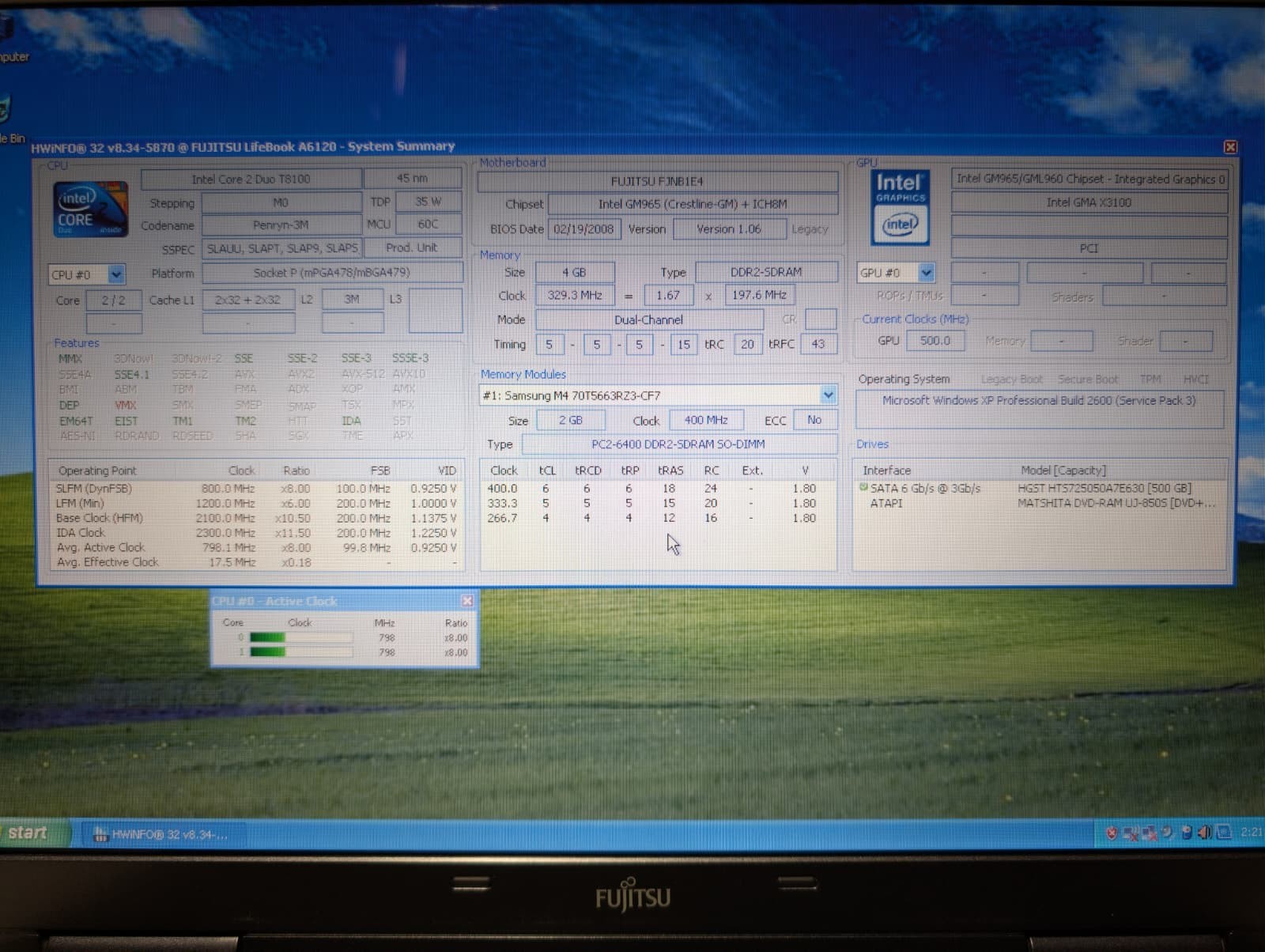Viewport: 1265px width, 952px height.
Task: Select the IDA Clock row
Action: point(257,533)
